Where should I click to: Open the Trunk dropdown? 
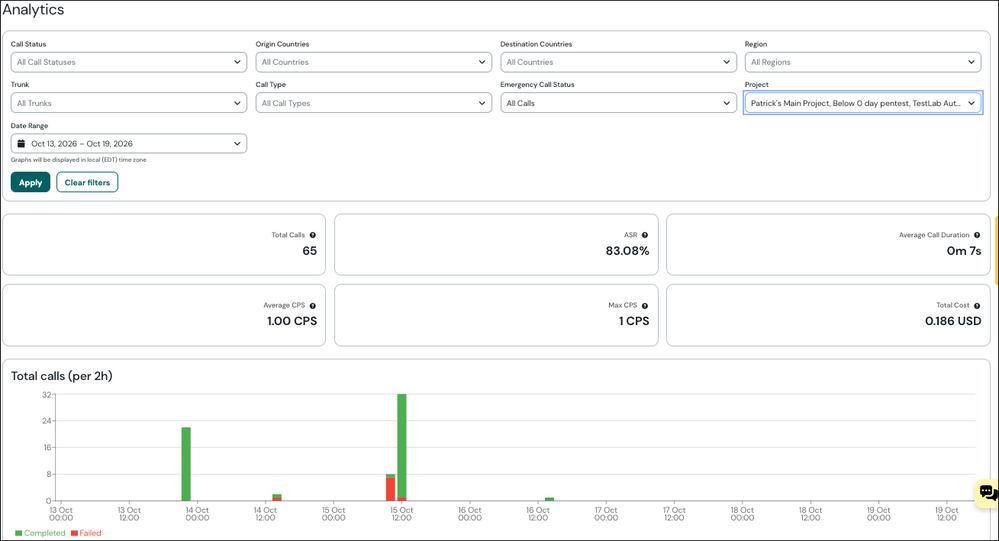click(x=129, y=103)
